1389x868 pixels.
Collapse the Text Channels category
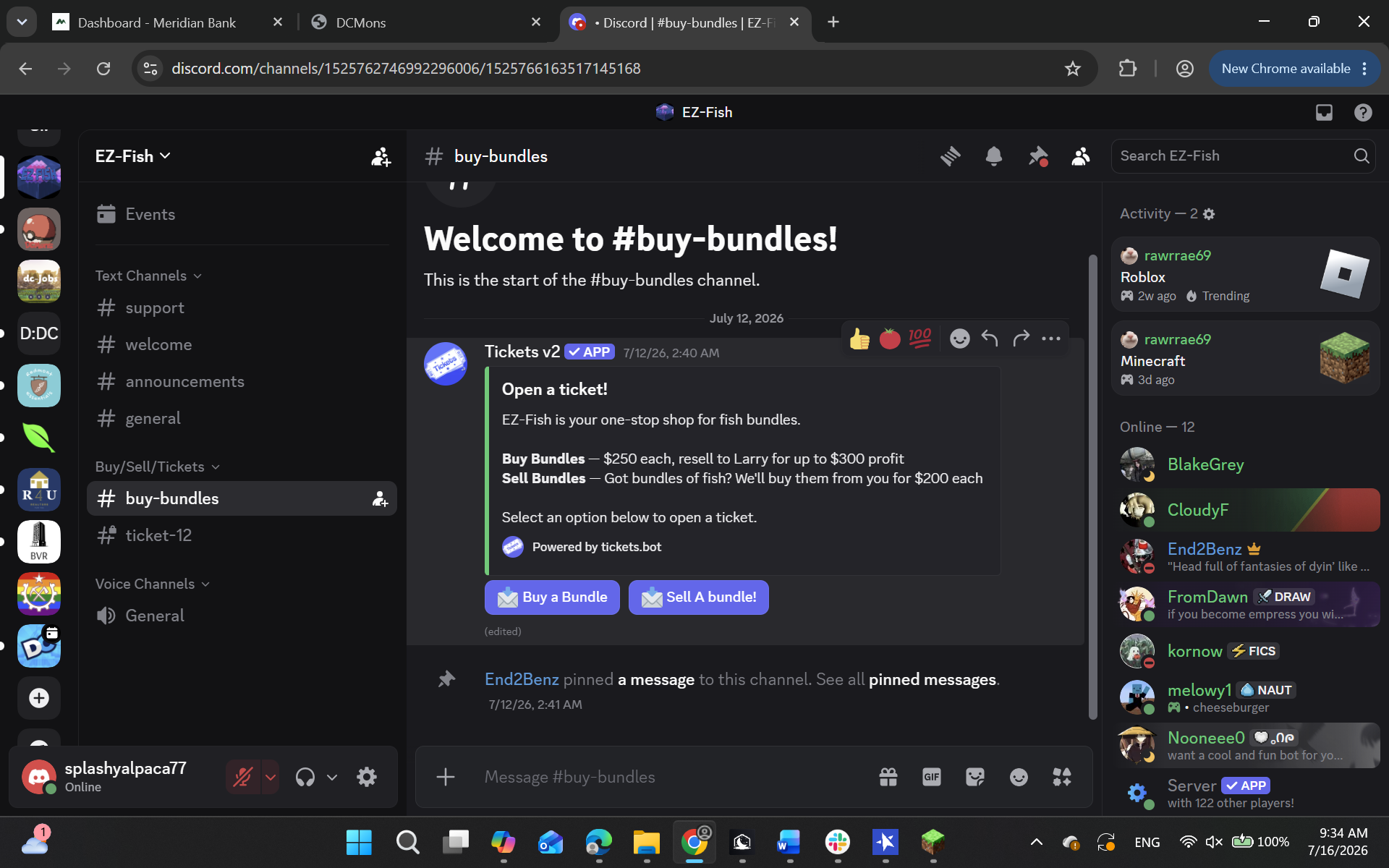(148, 276)
